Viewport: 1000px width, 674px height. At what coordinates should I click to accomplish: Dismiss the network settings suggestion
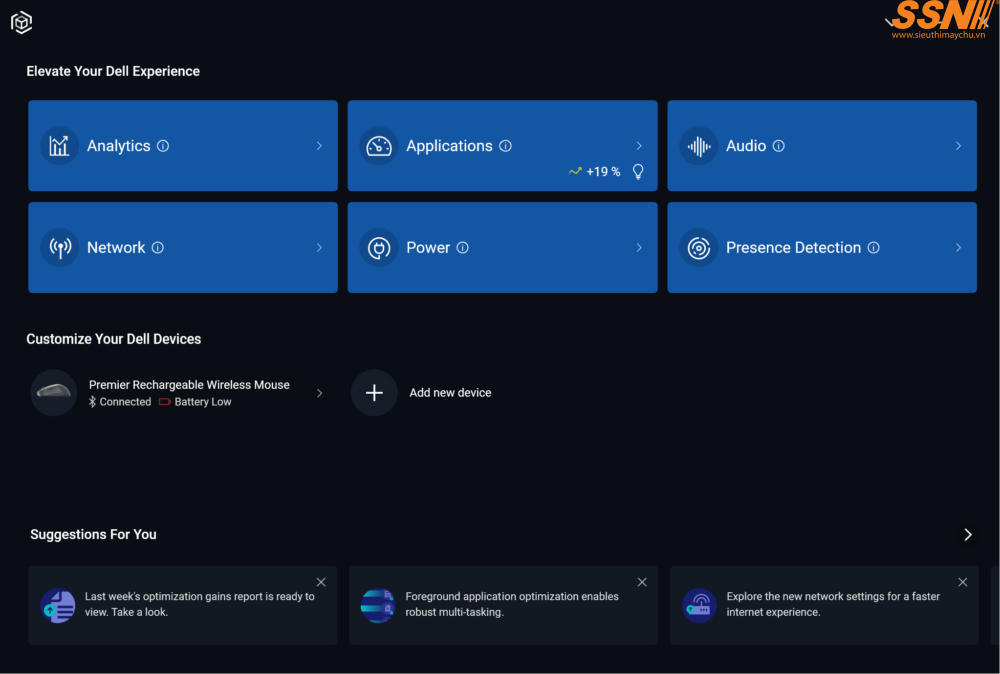(963, 582)
